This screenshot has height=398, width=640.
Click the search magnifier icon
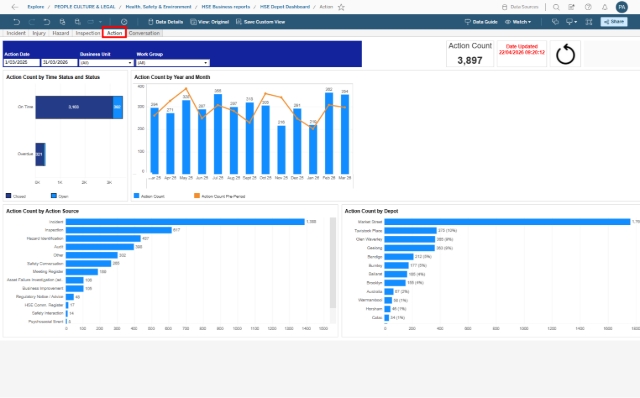coord(556,7)
